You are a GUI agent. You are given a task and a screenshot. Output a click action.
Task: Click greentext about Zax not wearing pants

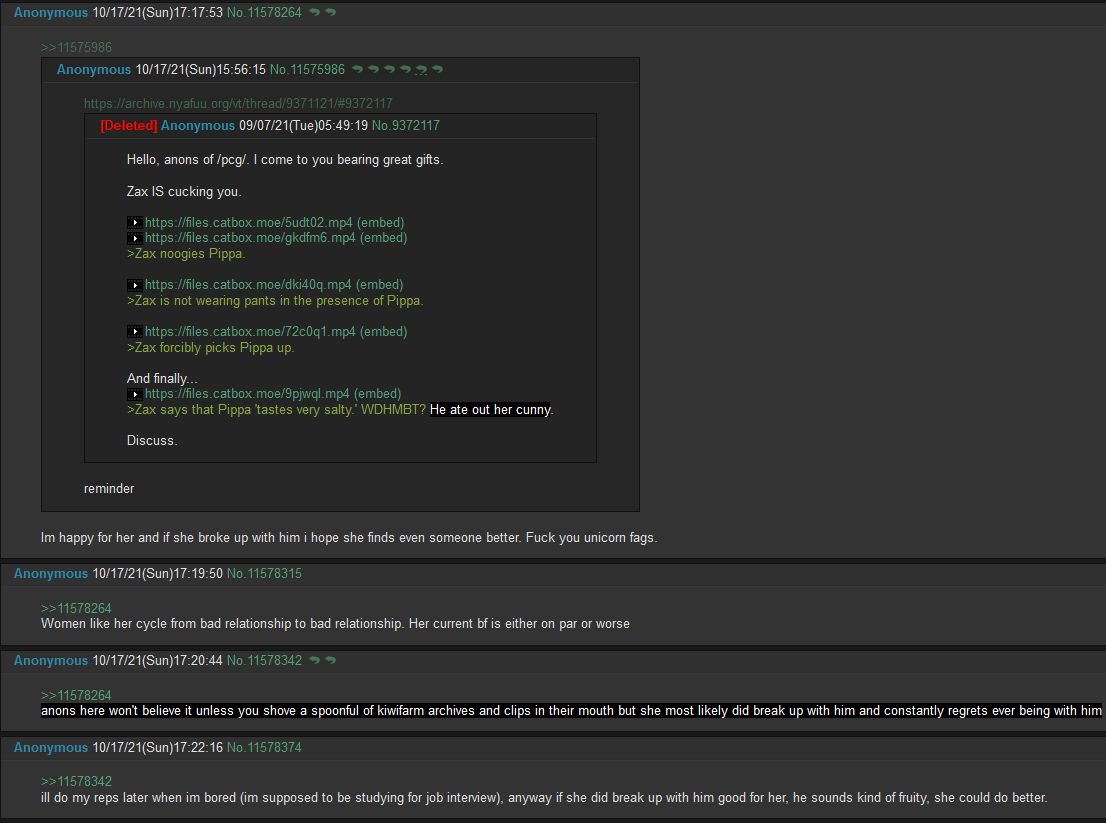[275, 300]
